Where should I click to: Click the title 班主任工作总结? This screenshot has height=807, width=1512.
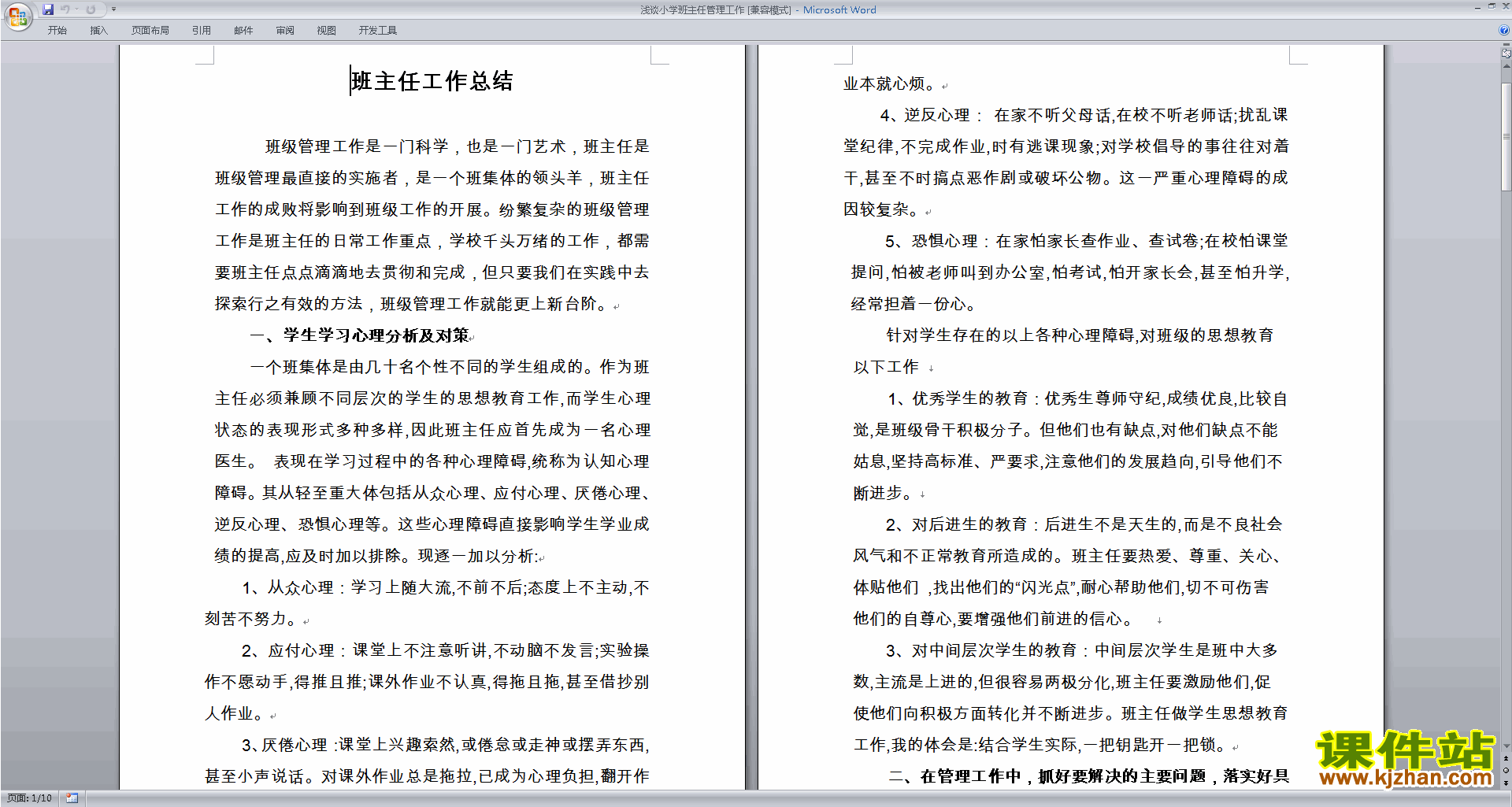pyautogui.click(x=432, y=81)
